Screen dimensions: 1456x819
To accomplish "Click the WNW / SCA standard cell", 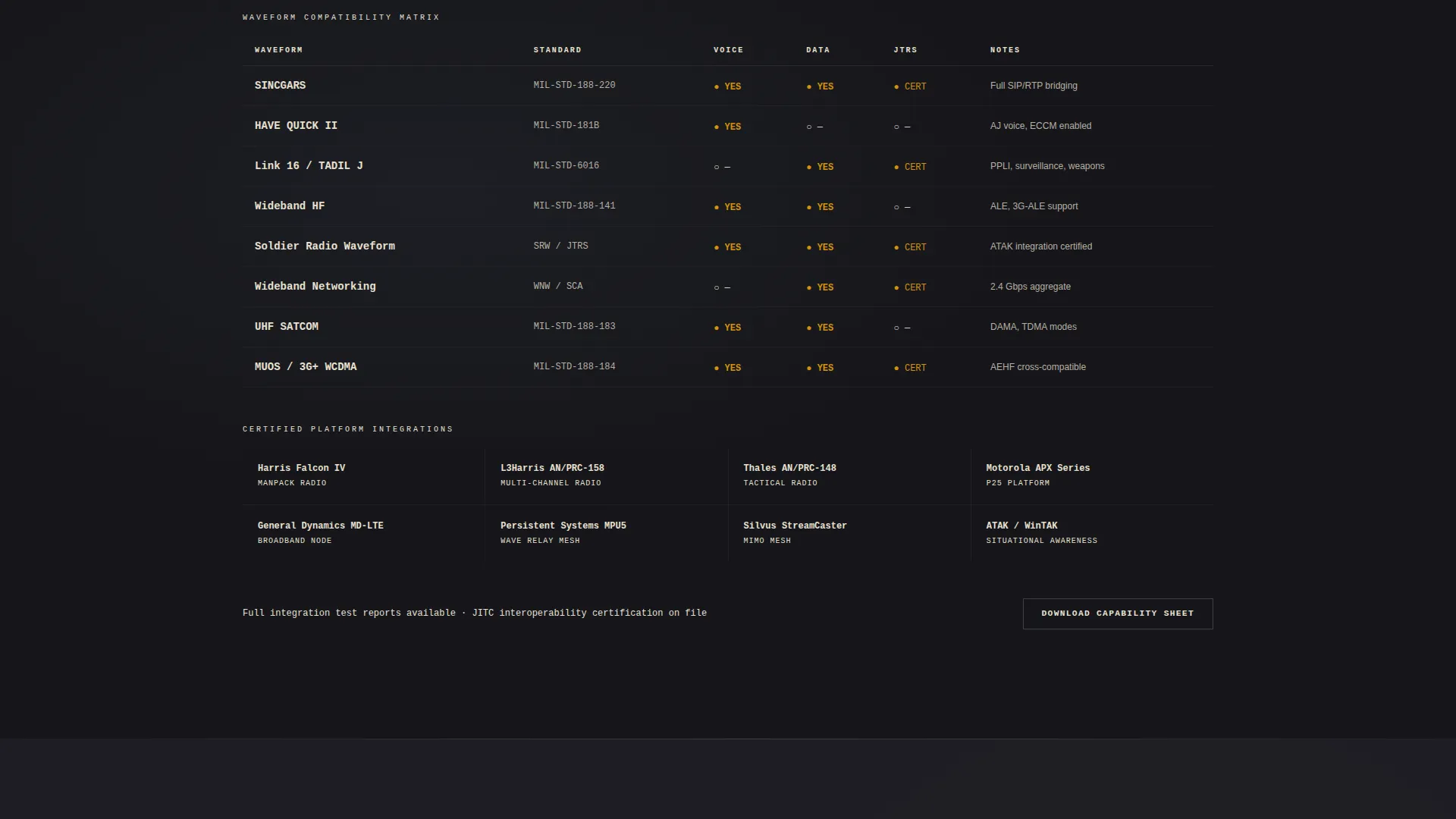I will tap(558, 287).
